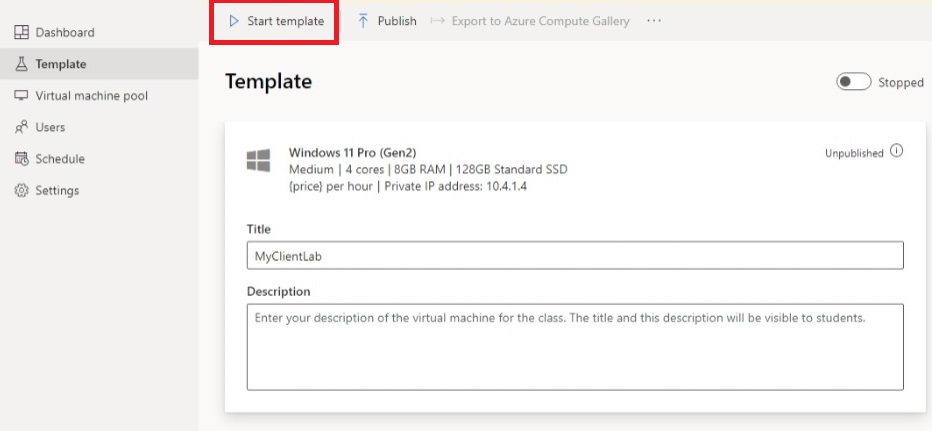
Task: Click the Start template play icon
Action: click(234, 21)
